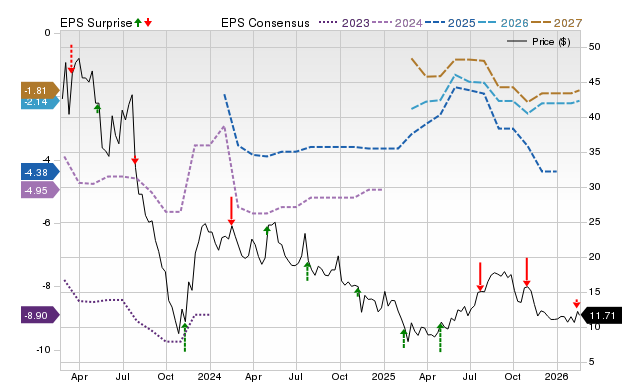
Task: Click the 40 label on the price axis
Action: (x=594, y=117)
